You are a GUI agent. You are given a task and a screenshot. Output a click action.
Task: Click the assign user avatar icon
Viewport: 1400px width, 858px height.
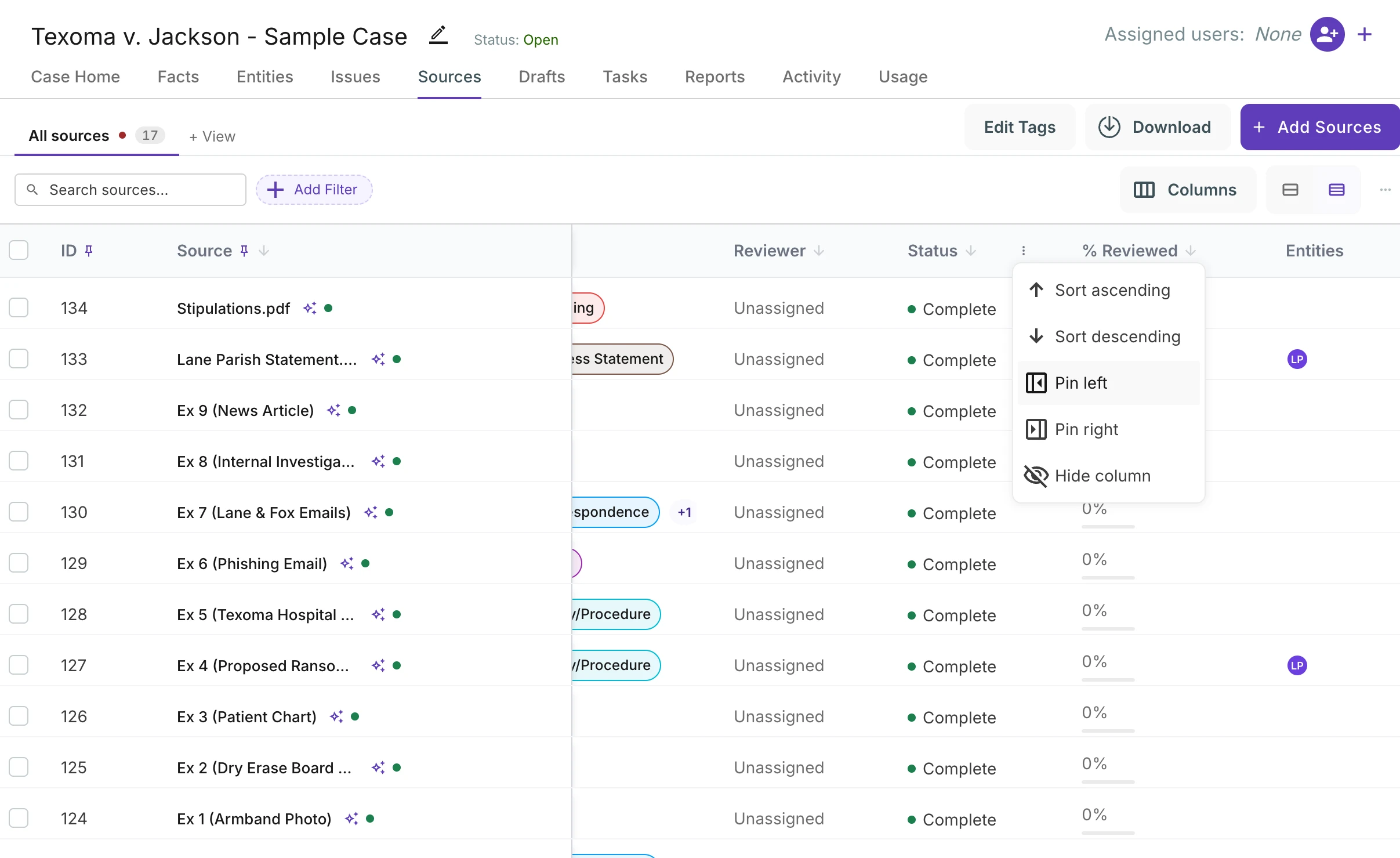point(1327,34)
